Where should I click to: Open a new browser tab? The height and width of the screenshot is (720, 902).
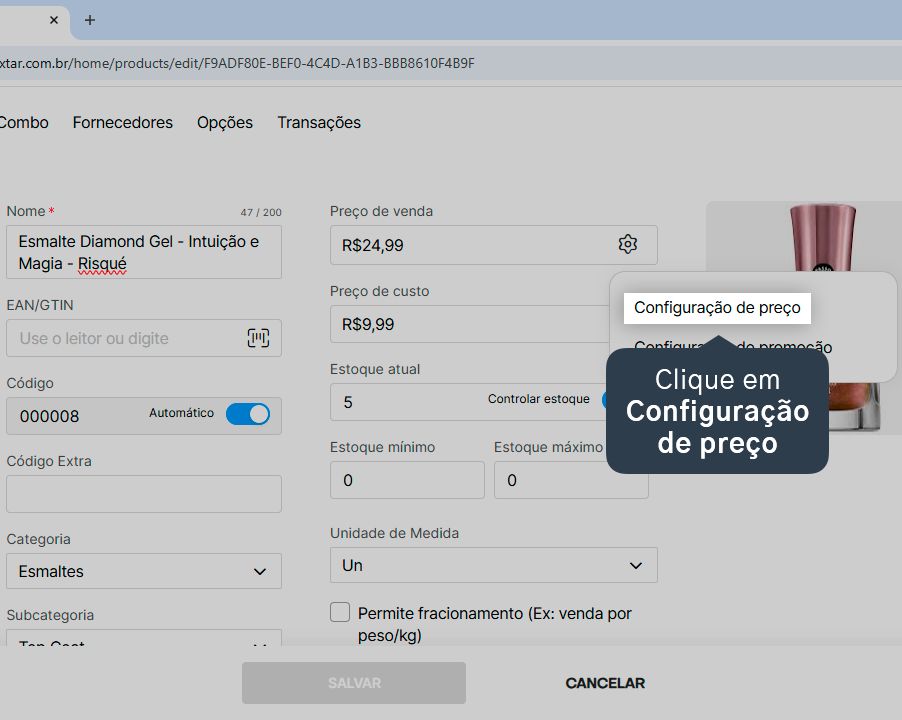(x=90, y=20)
